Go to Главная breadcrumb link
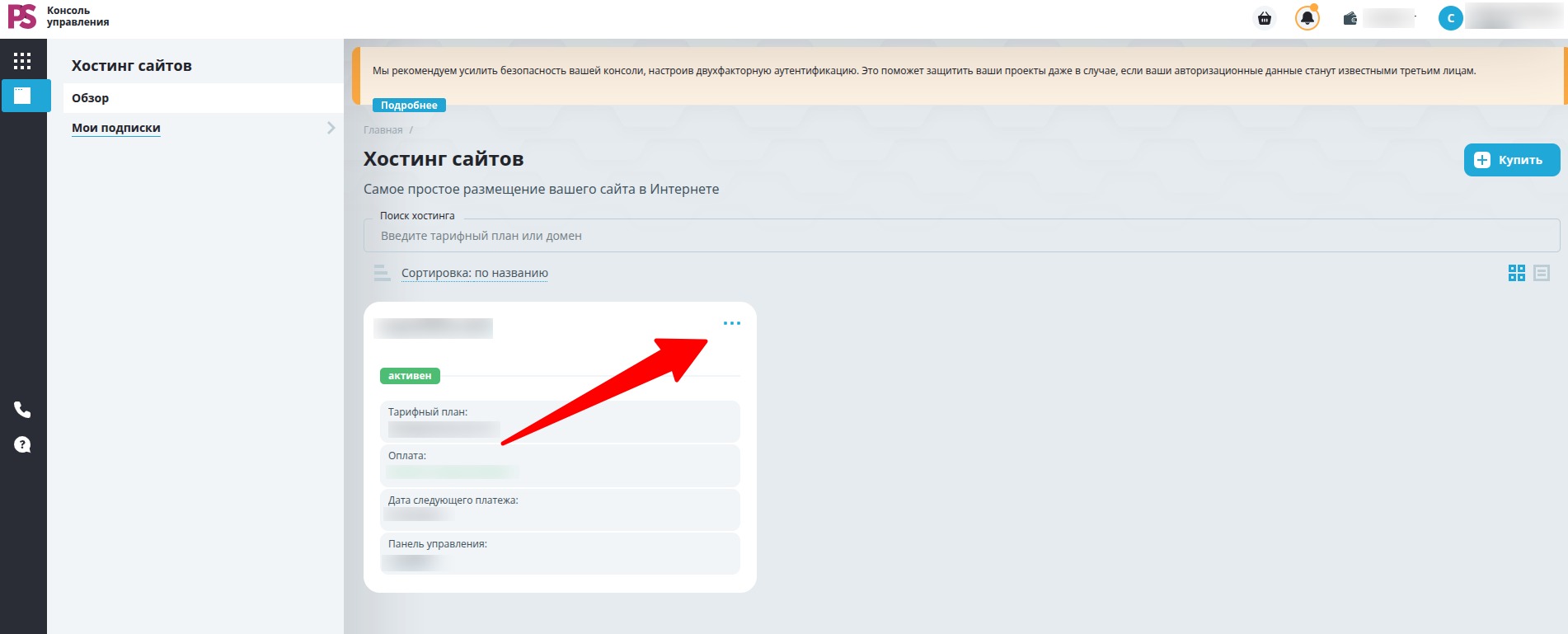Image resolution: width=1568 pixels, height=634 pixels. [383, 130]
